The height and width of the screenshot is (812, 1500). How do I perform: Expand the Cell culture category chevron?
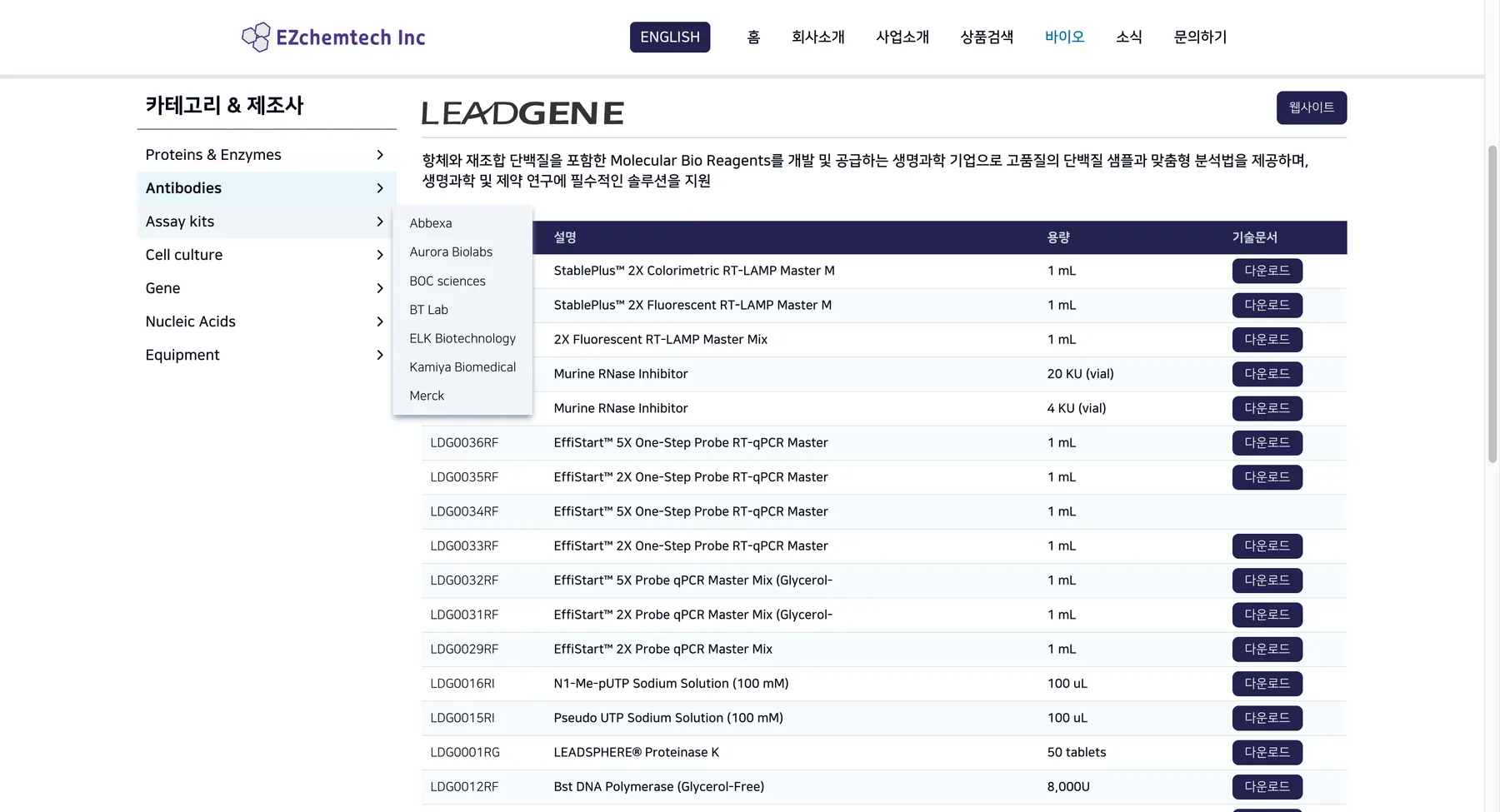(380, 255)
